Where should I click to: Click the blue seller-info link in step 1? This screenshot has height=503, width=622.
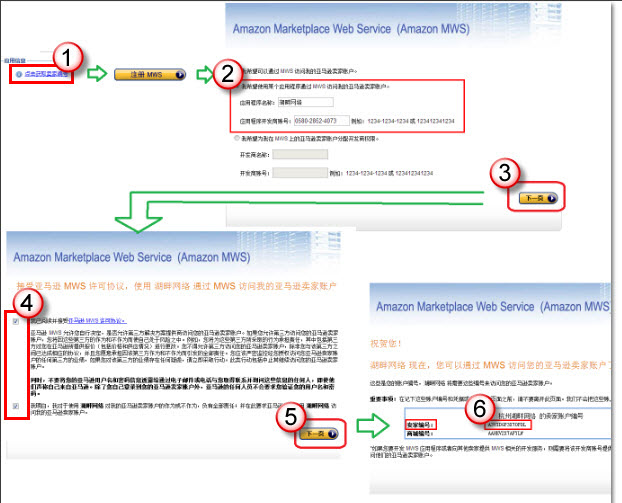[x=46, y=74]
